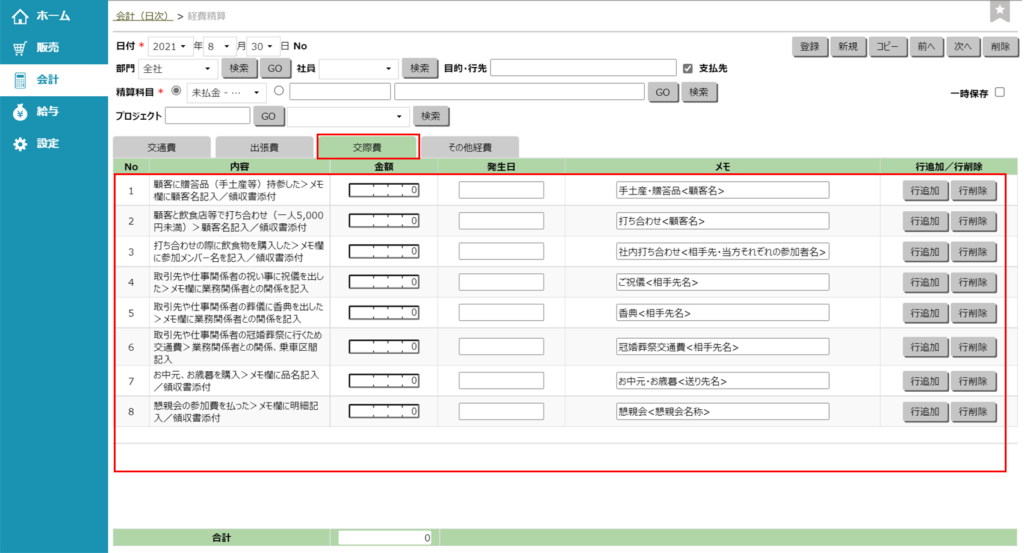This screenshot has height=553, width=1024.
Task: Expand the 社員 dropdown list
Action: coord(359,69)
